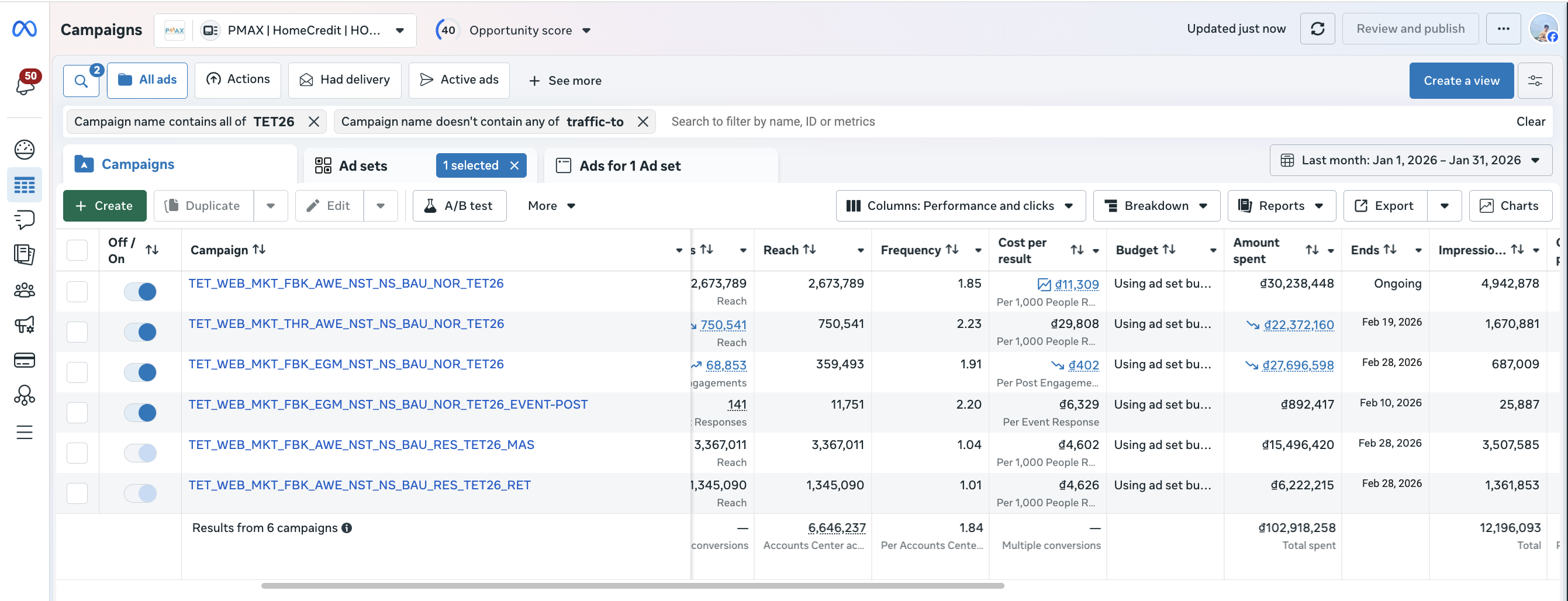1568x601 pixels.
Task: Open the Ads for 1 Ad set tab
Action: [x=630, y=165]
